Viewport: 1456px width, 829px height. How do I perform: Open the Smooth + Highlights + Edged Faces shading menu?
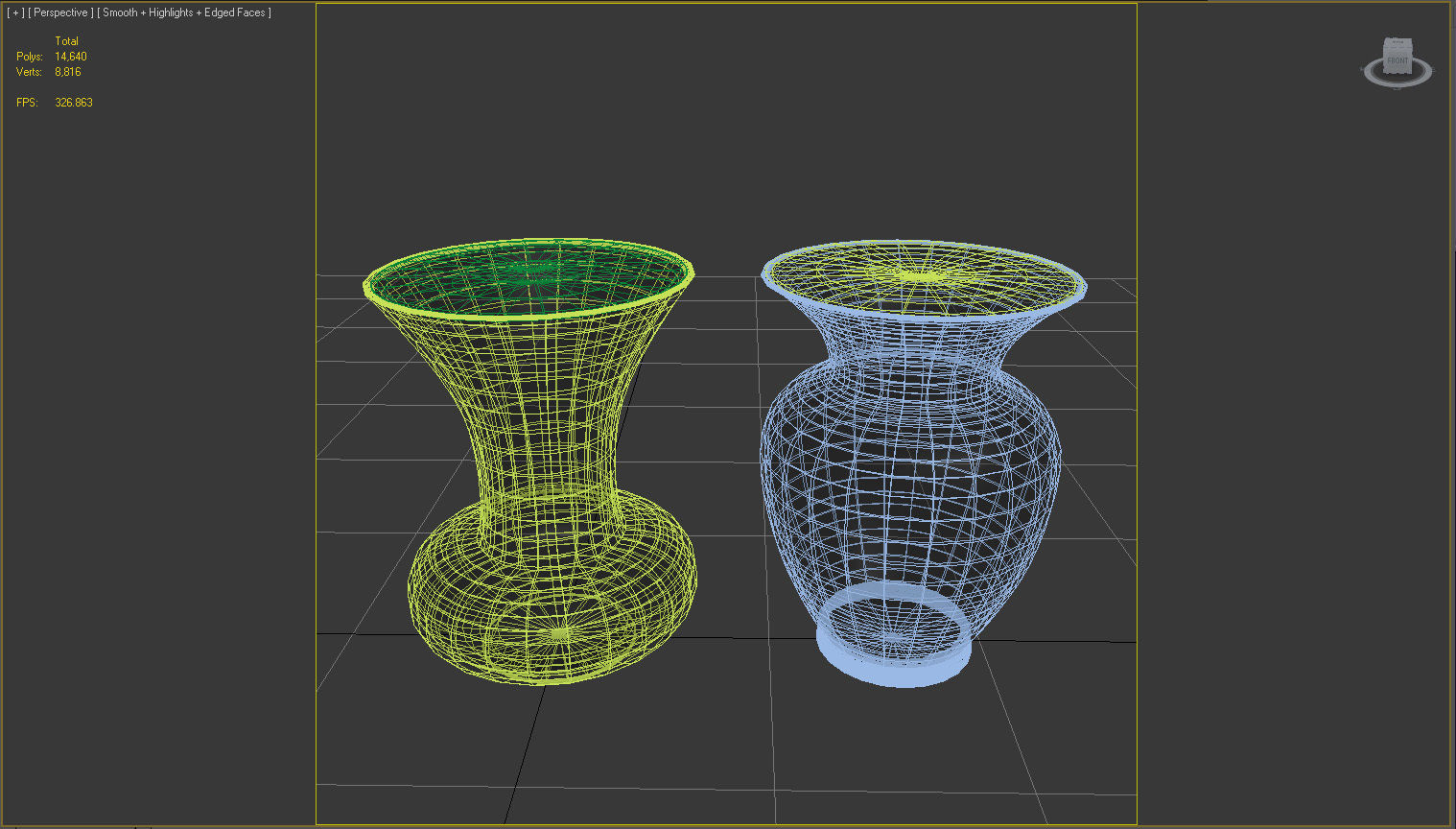click(184, 12)
